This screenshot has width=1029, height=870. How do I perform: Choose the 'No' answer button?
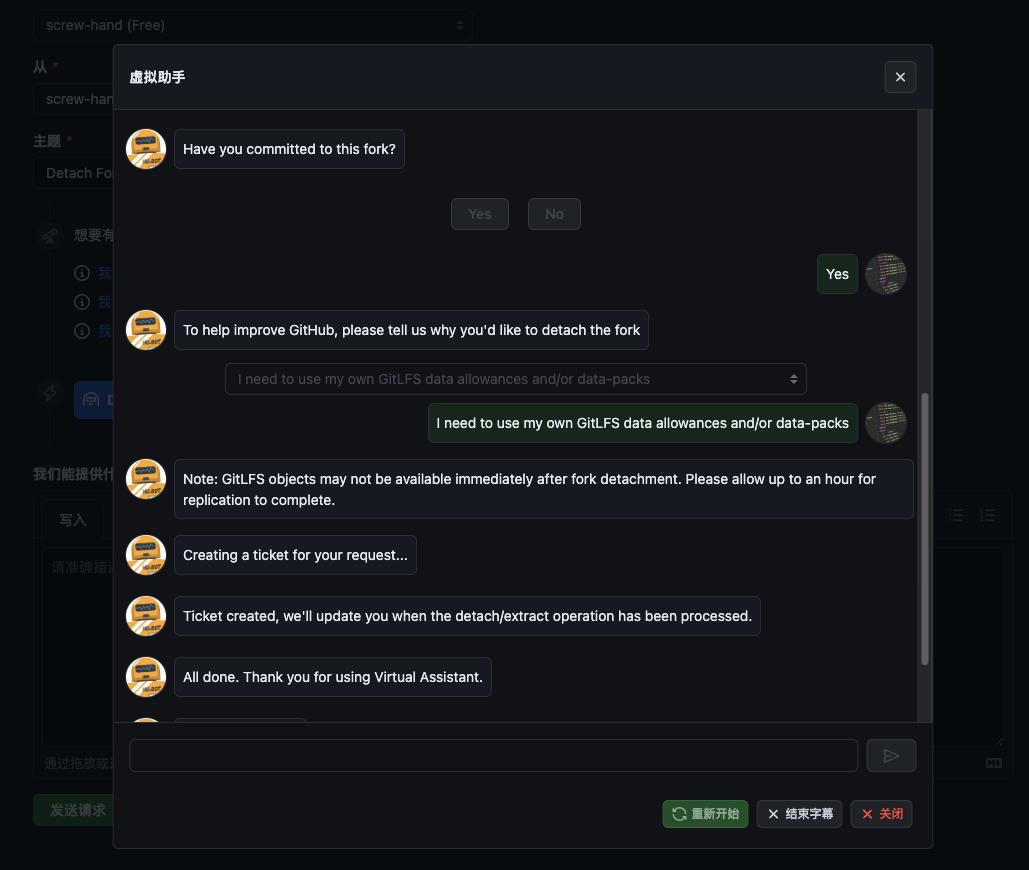[554, 214]
